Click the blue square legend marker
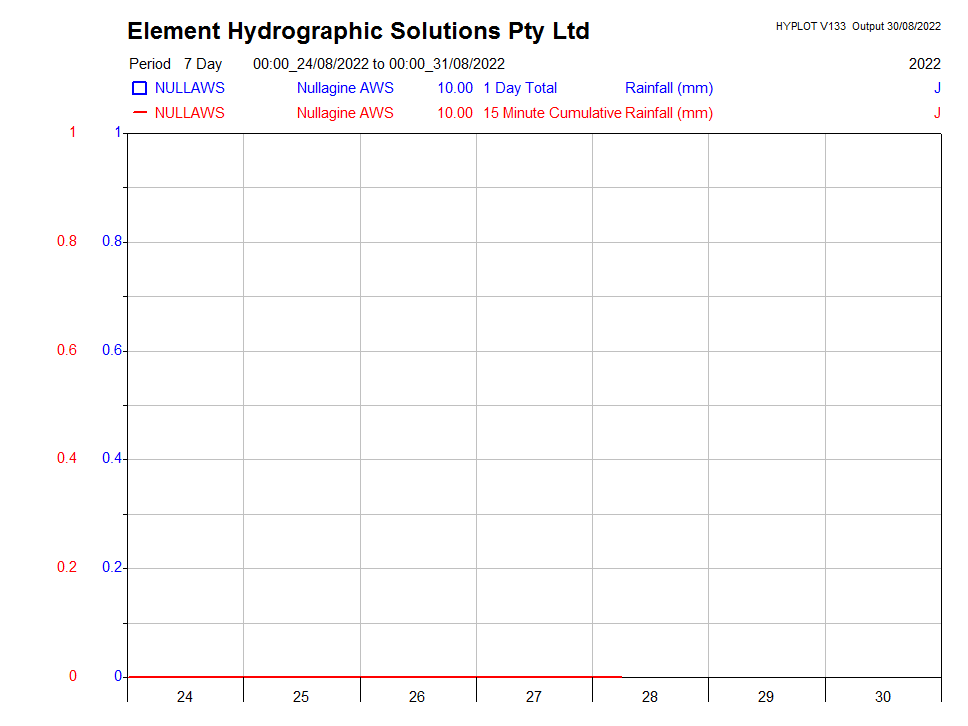968x726 pixels. (140, 89)
